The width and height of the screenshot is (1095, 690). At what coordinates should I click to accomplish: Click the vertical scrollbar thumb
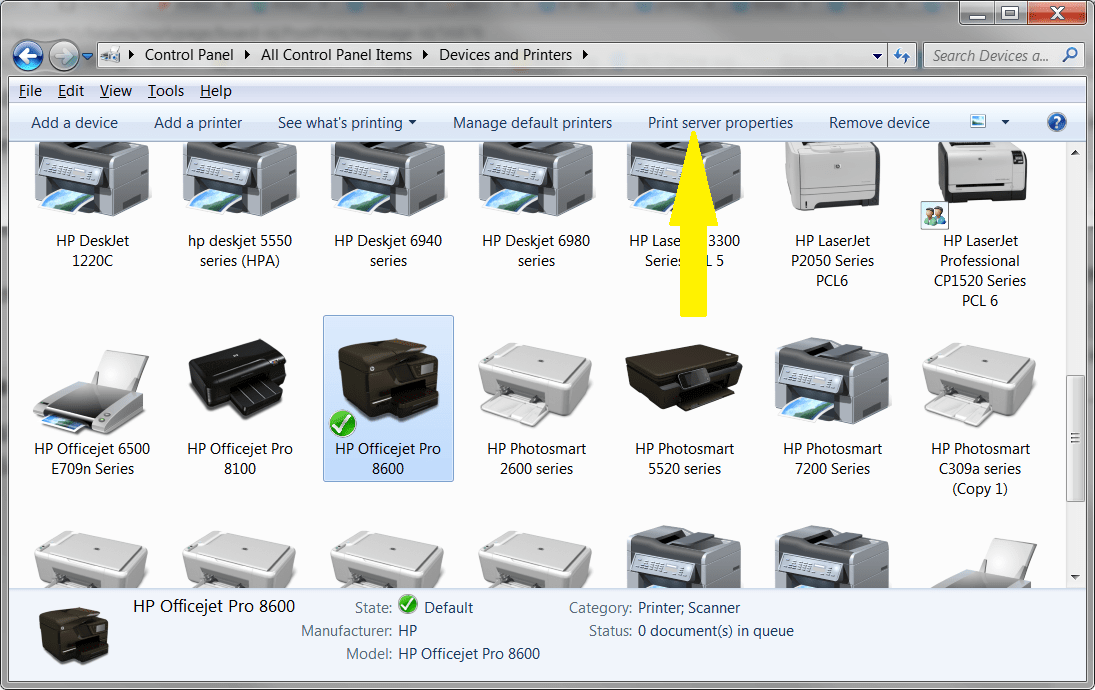click(1075, 438)
